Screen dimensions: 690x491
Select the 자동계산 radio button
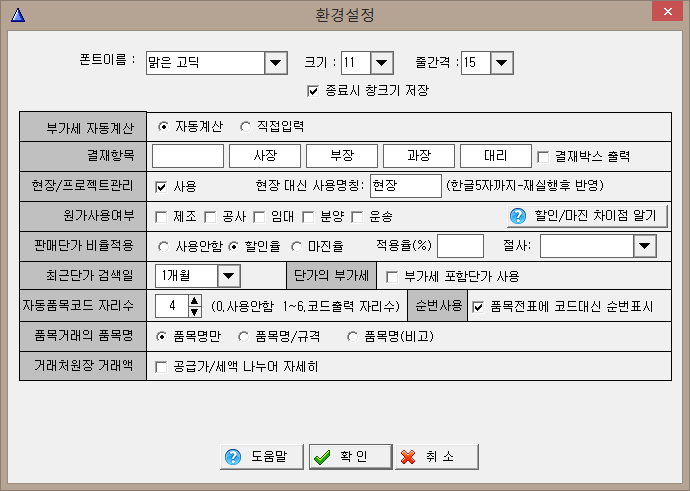[x=163, y=127]
